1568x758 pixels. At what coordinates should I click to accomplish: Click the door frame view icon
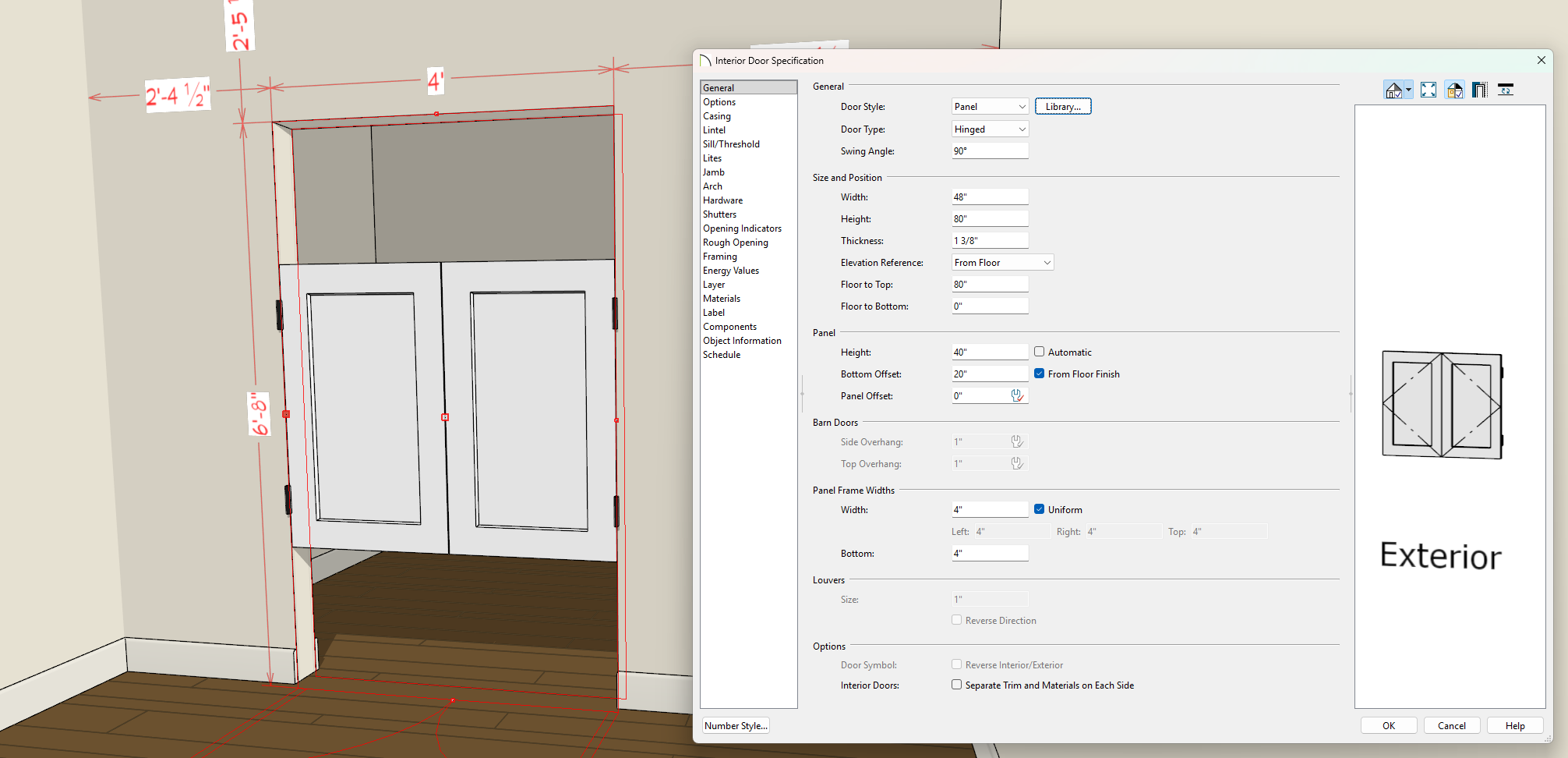coord(1479,90)
